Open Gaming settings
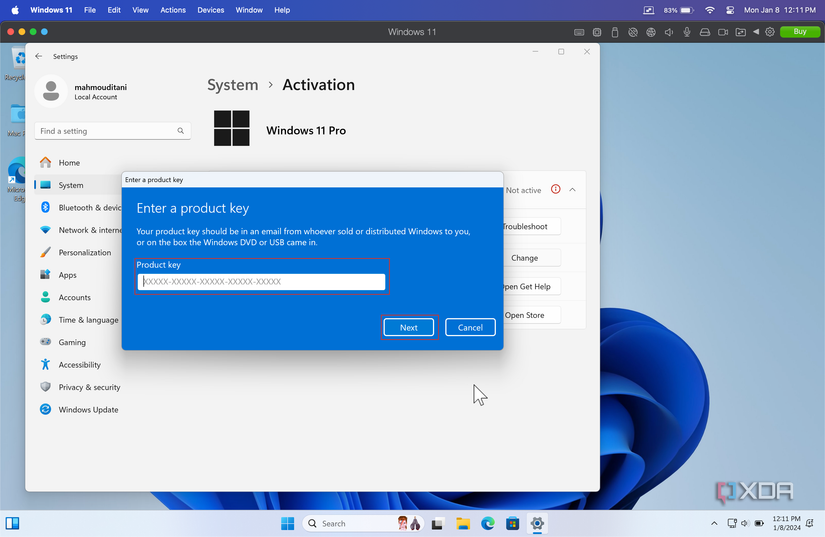825x537 pixels. (x=79, y=342)
